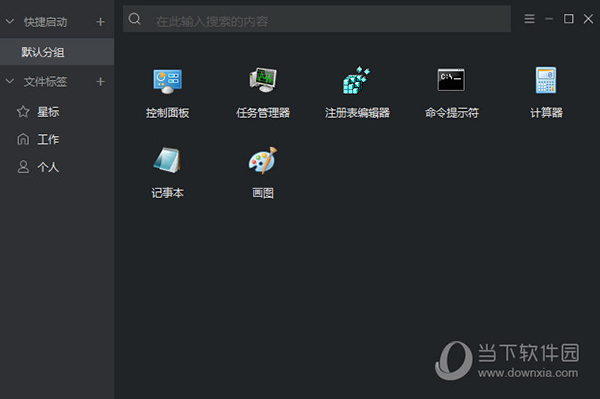Focus the search input field
The image size is (600, 399).
(316, 19)
